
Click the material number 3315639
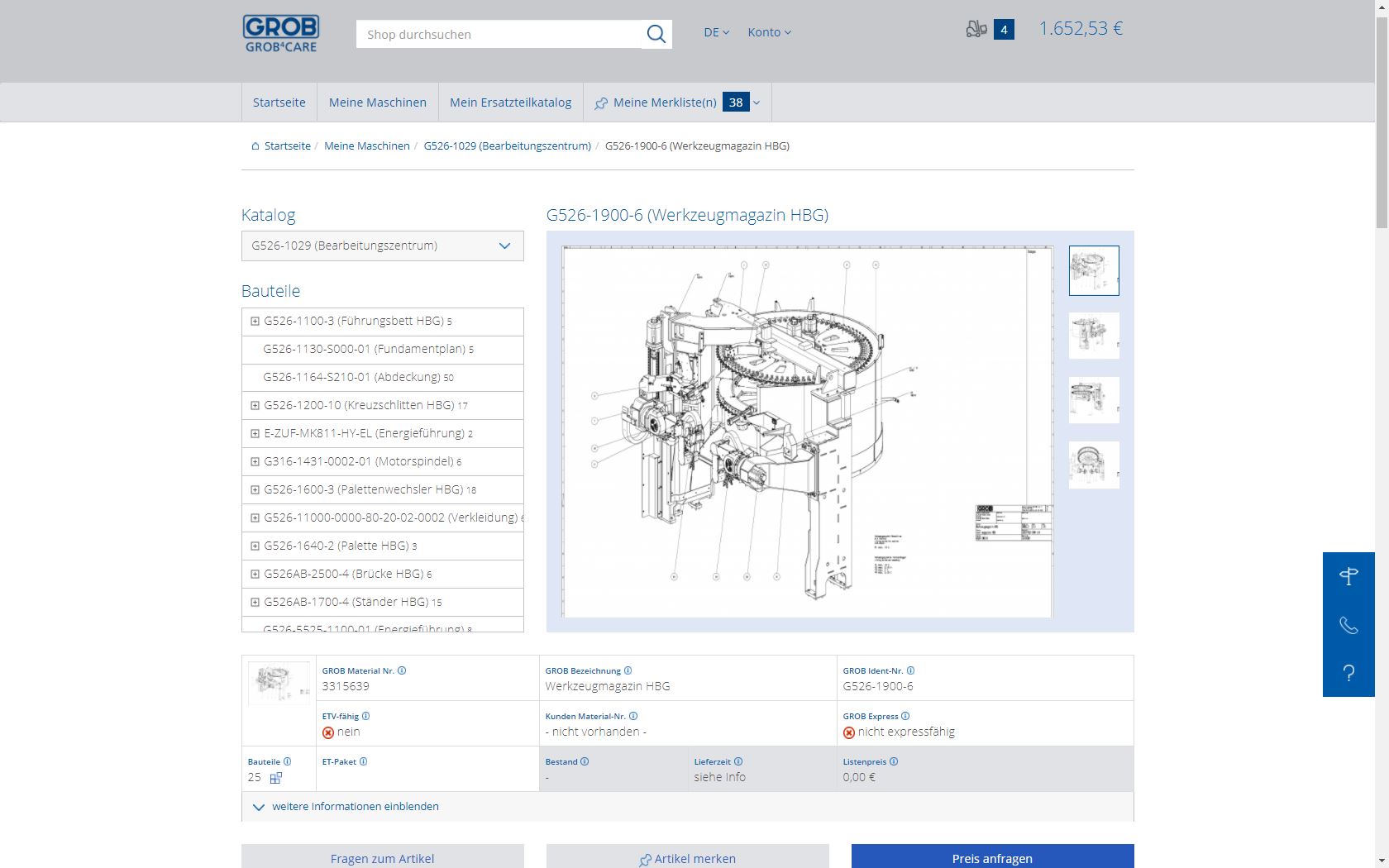[346, 686]
